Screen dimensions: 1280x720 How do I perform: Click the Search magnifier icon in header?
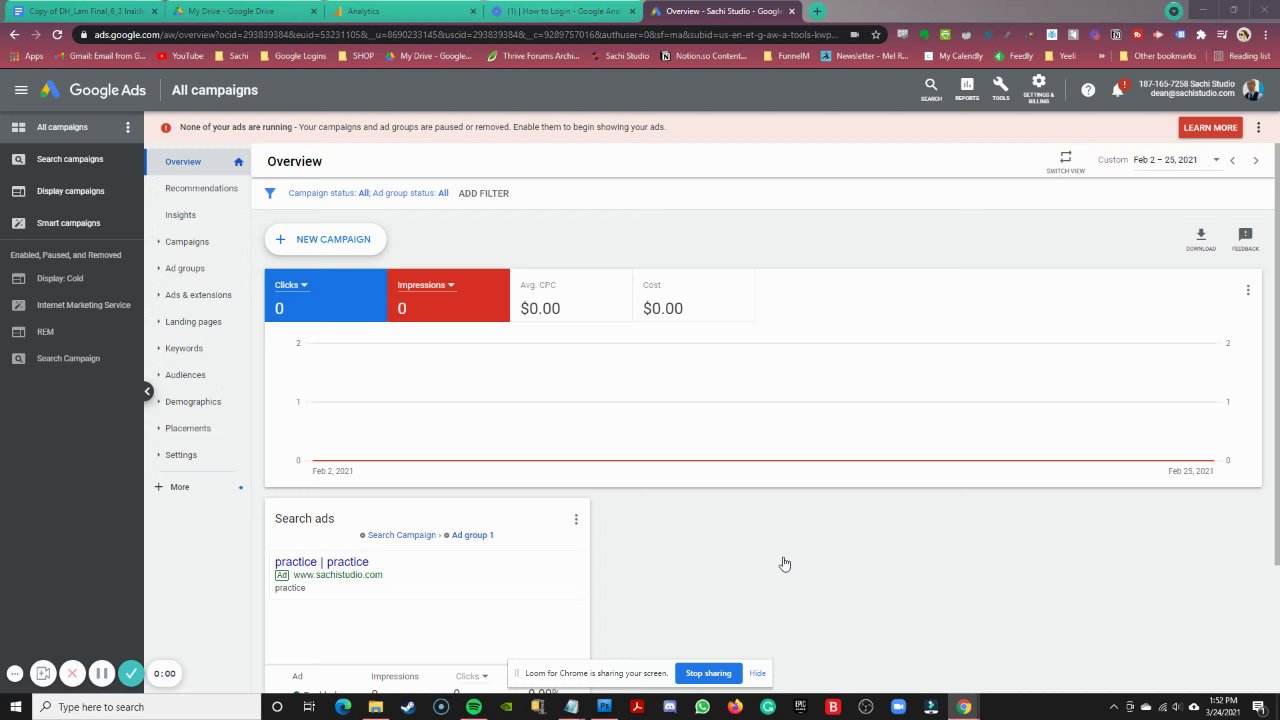point(931,89)
